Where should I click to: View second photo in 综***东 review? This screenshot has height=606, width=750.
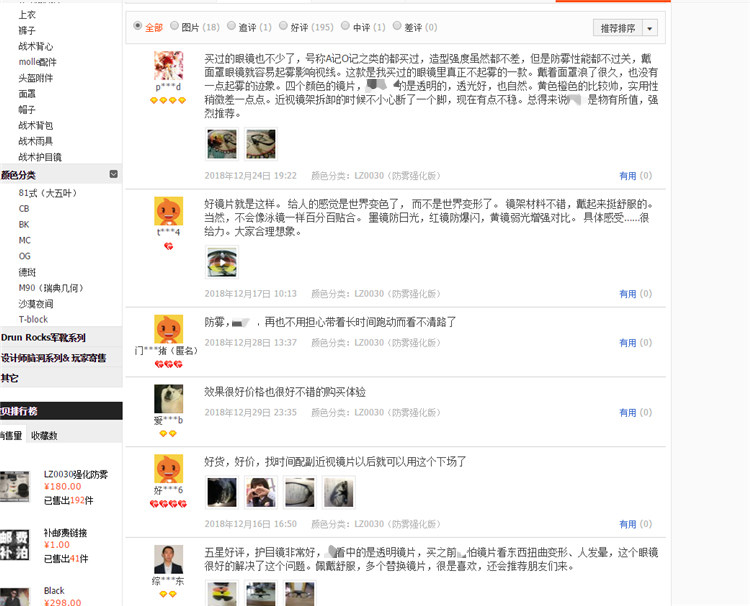click(x=261, y=593)
